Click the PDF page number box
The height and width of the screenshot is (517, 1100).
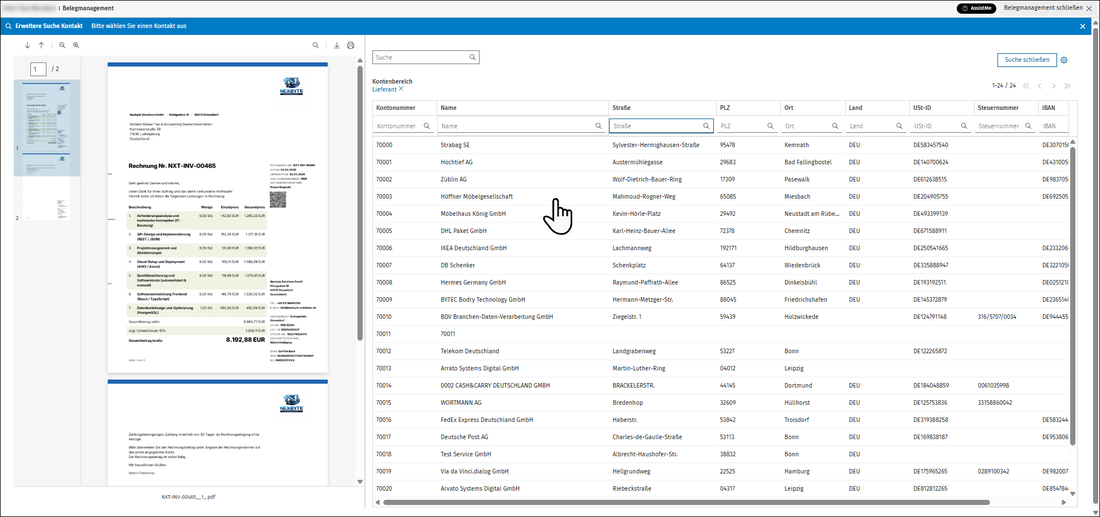39,69
